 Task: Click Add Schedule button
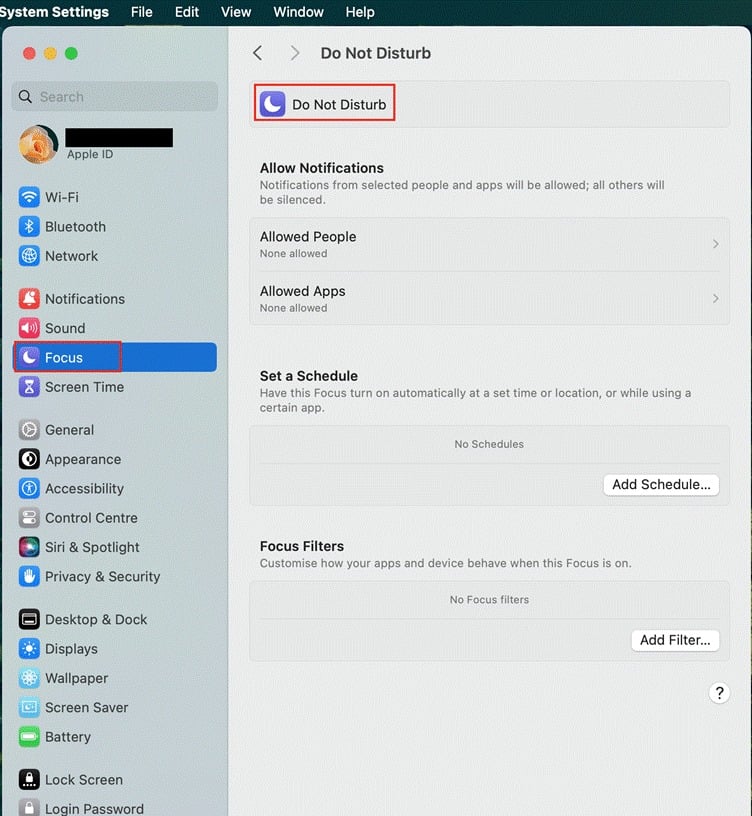pos(661,484)
